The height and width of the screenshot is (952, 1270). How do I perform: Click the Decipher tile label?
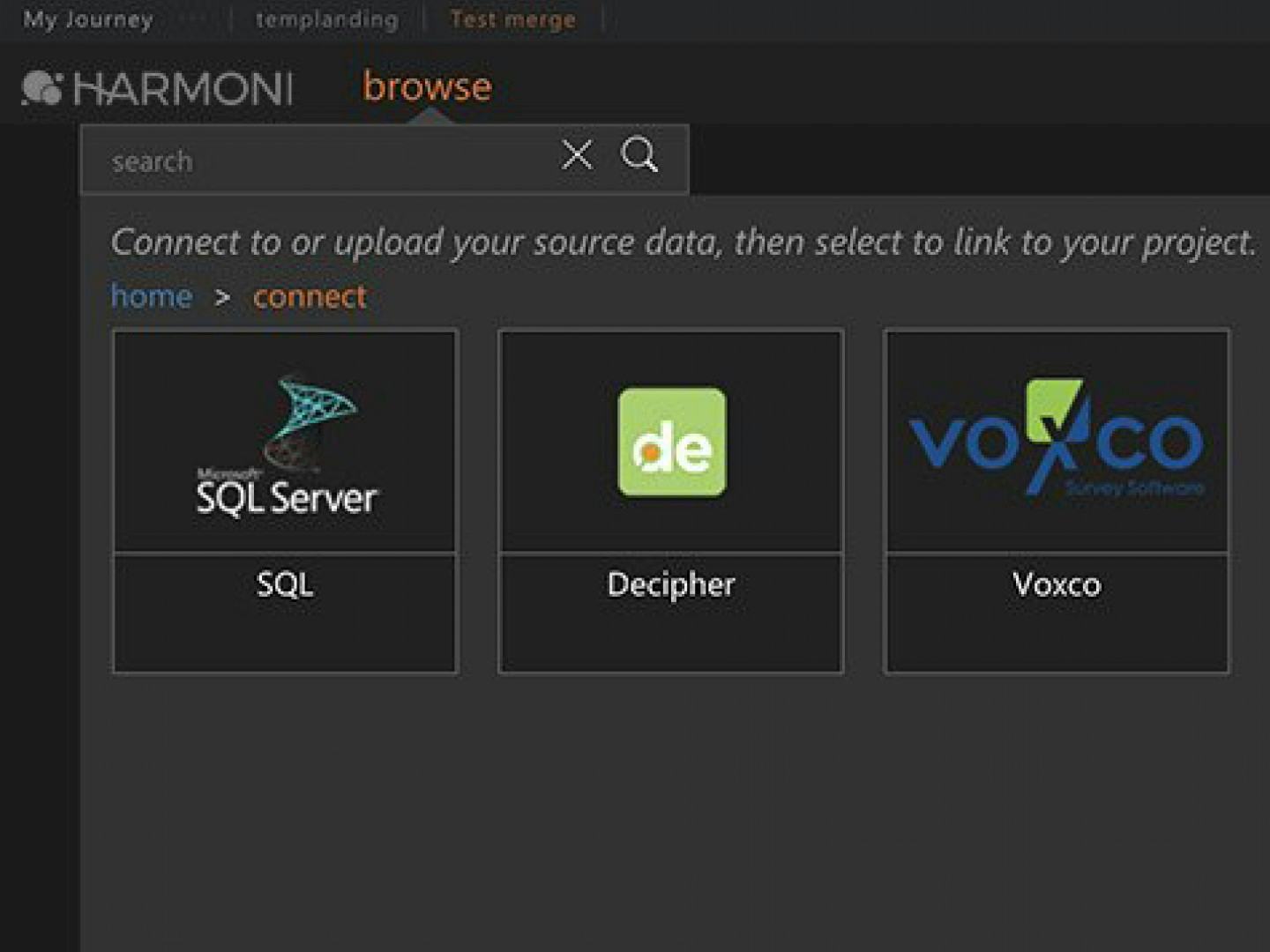pyautogui.click(x=671, y=584)
